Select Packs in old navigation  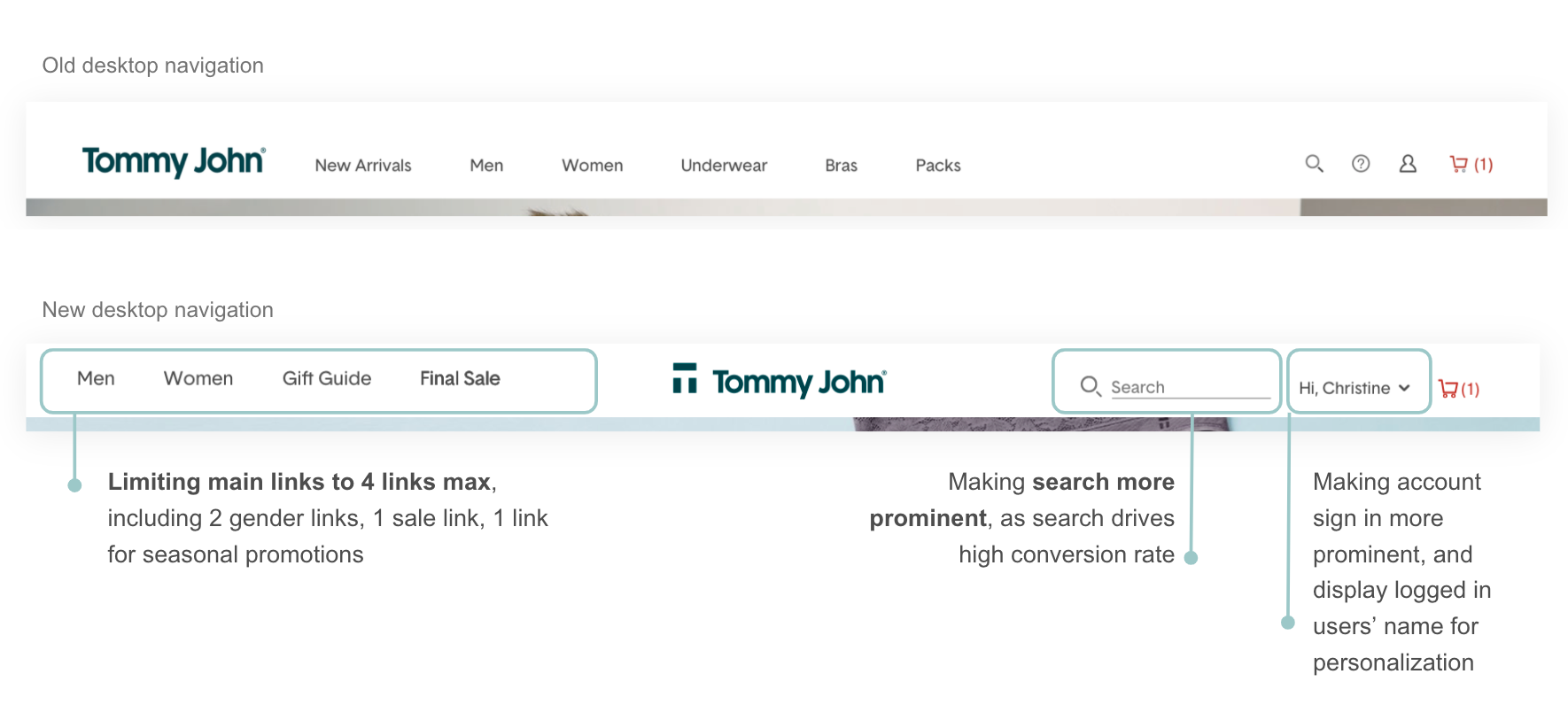pyautogui.click(x=938, y=166)
